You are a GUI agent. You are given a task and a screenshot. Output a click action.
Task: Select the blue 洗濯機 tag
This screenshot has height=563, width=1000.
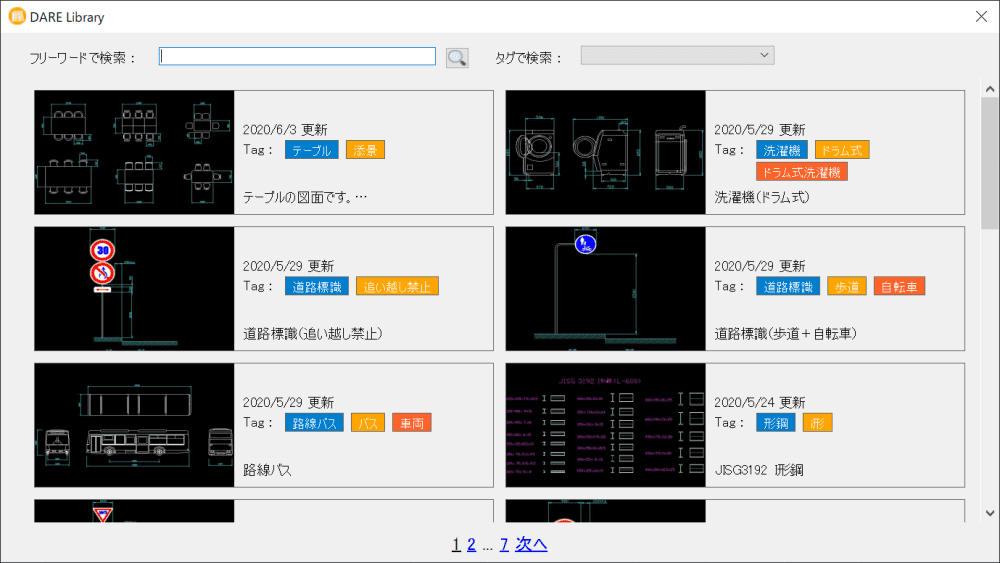782,150
